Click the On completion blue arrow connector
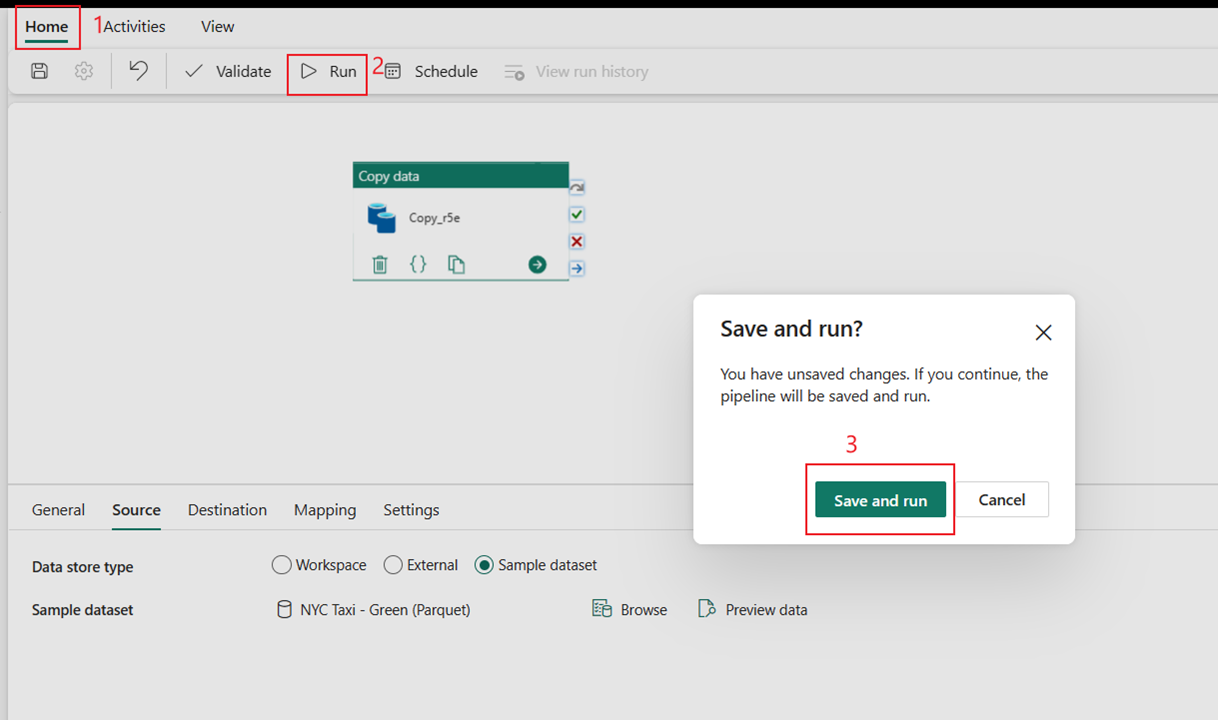This screenshot has width=1218, height=720. pyautogui.click(x=577, y=268)
